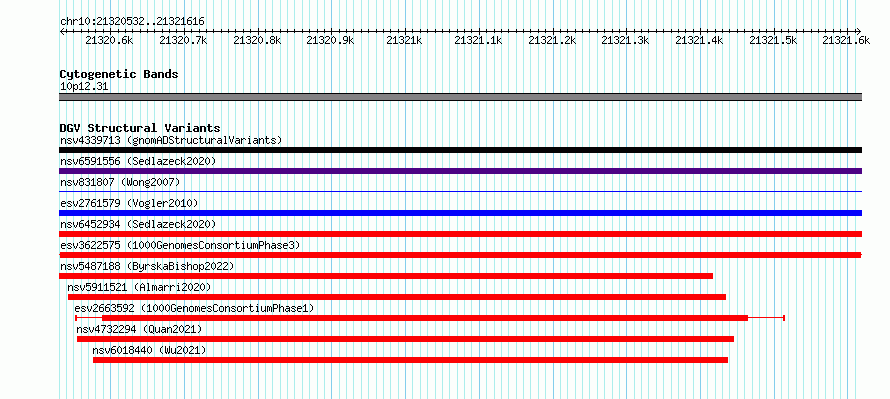Click nsv831807 (Wong2007) label
The width and height of the screenshot is (890, 399).
coord(120,182)
